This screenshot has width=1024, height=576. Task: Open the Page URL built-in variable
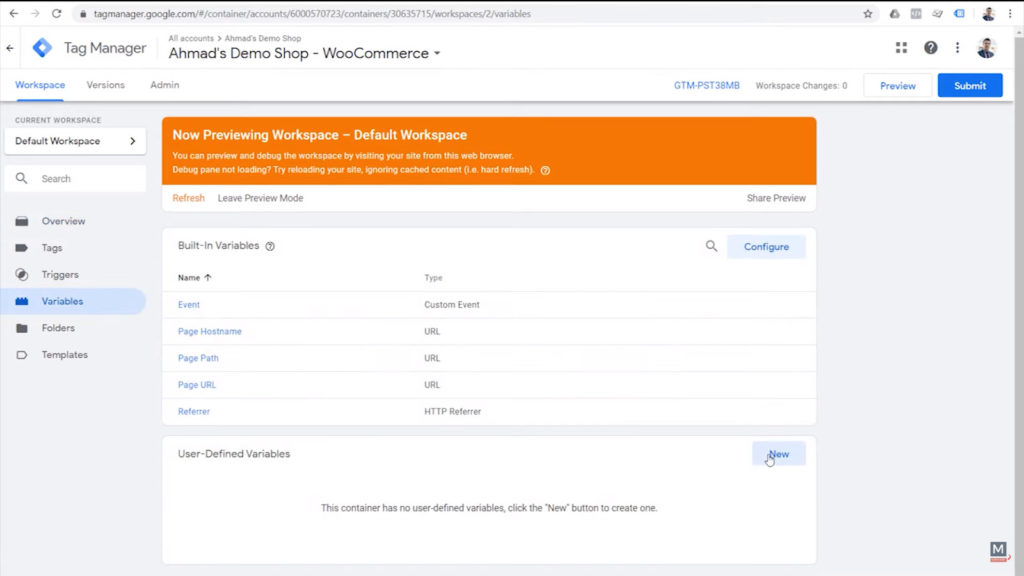pyautogui.click(x=196, y=384)
